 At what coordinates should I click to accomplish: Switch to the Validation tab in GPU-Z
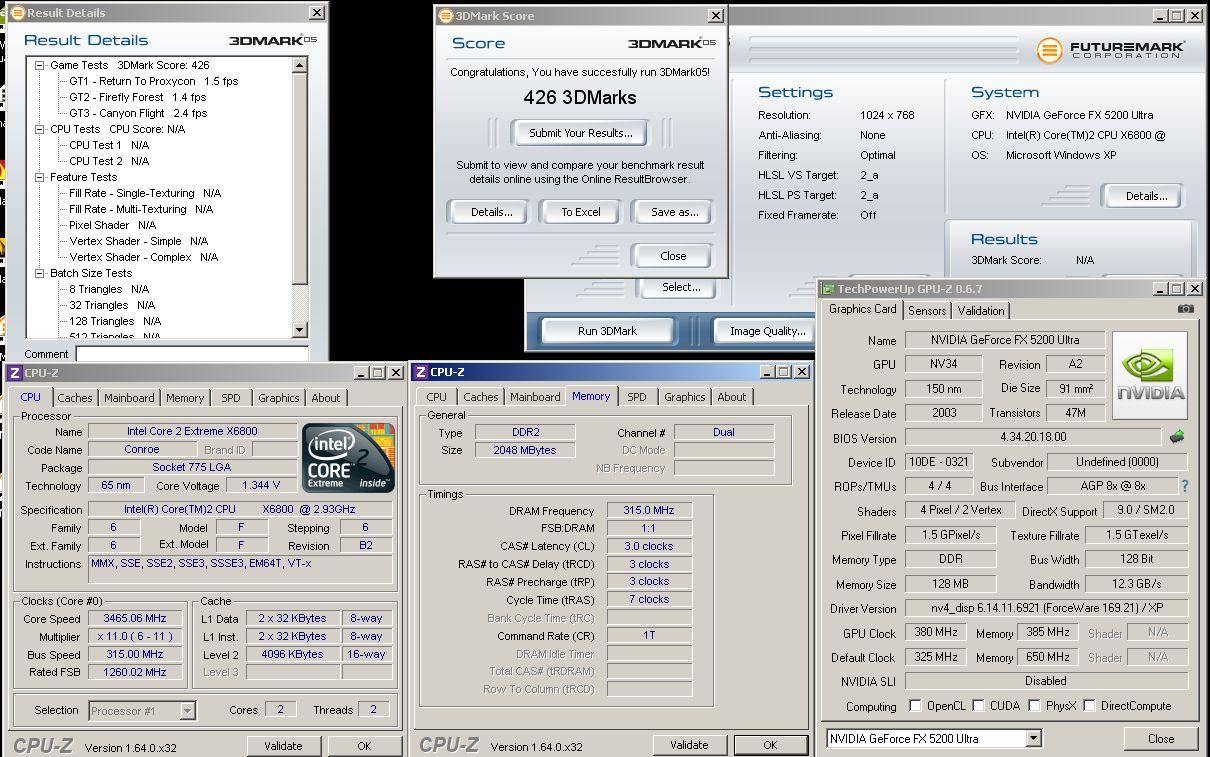[981, 311]
